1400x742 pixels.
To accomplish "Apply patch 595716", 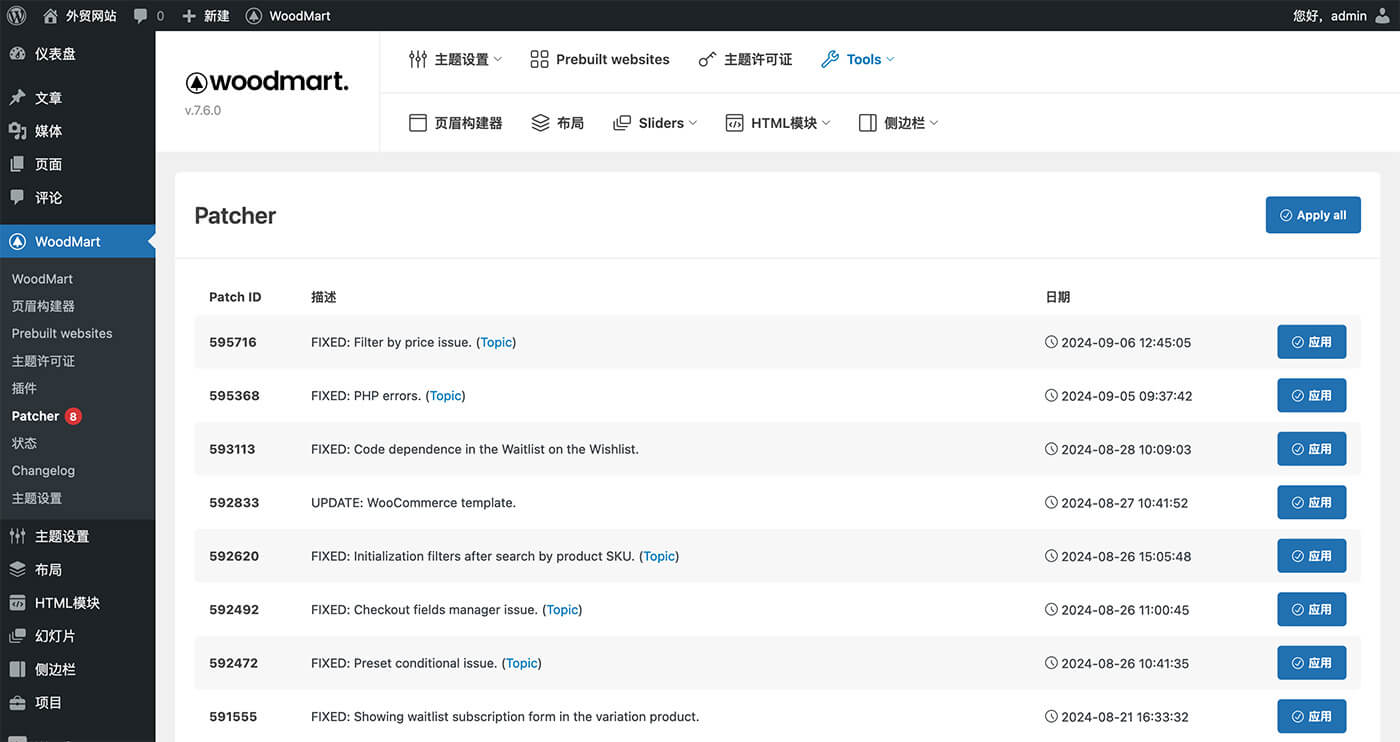I will (1311, 342).
